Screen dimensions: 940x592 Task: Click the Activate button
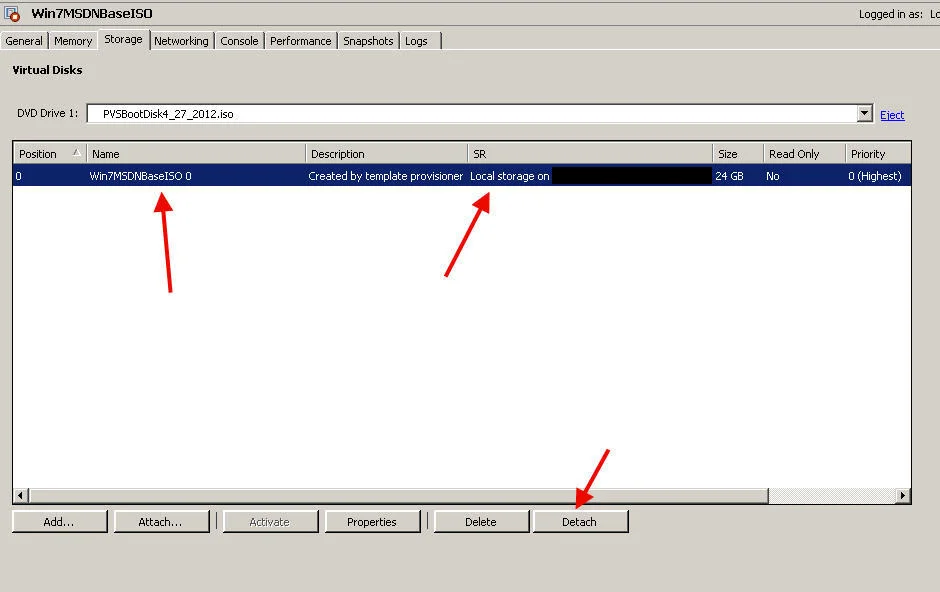(x=270, y=521)
